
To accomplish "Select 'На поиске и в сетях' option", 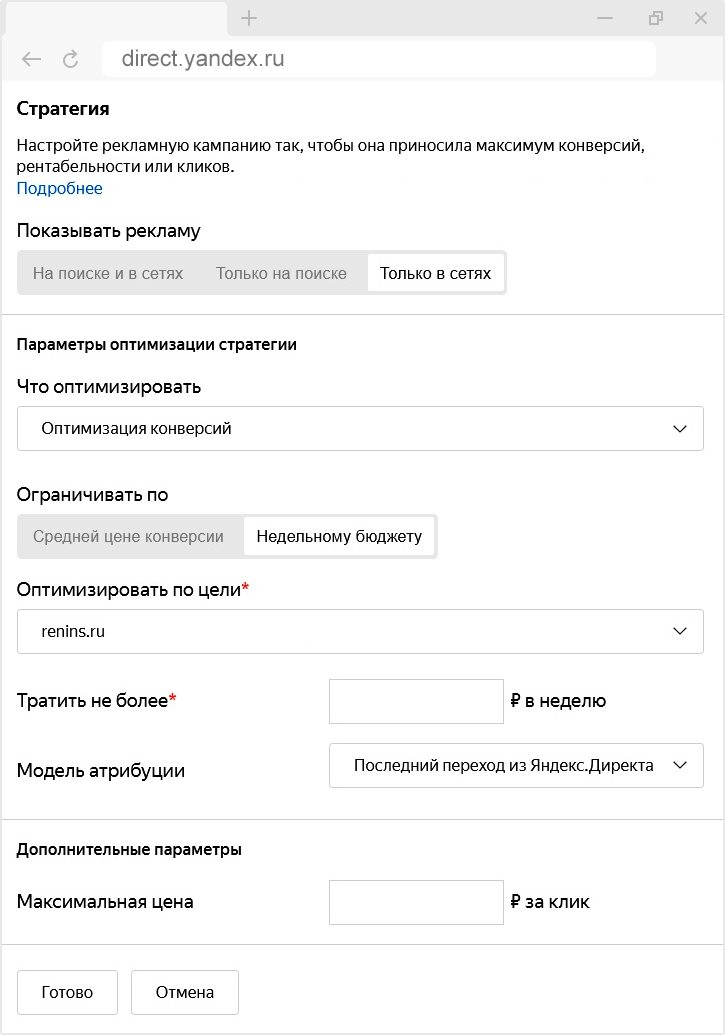I will click(x=108, y=273).
